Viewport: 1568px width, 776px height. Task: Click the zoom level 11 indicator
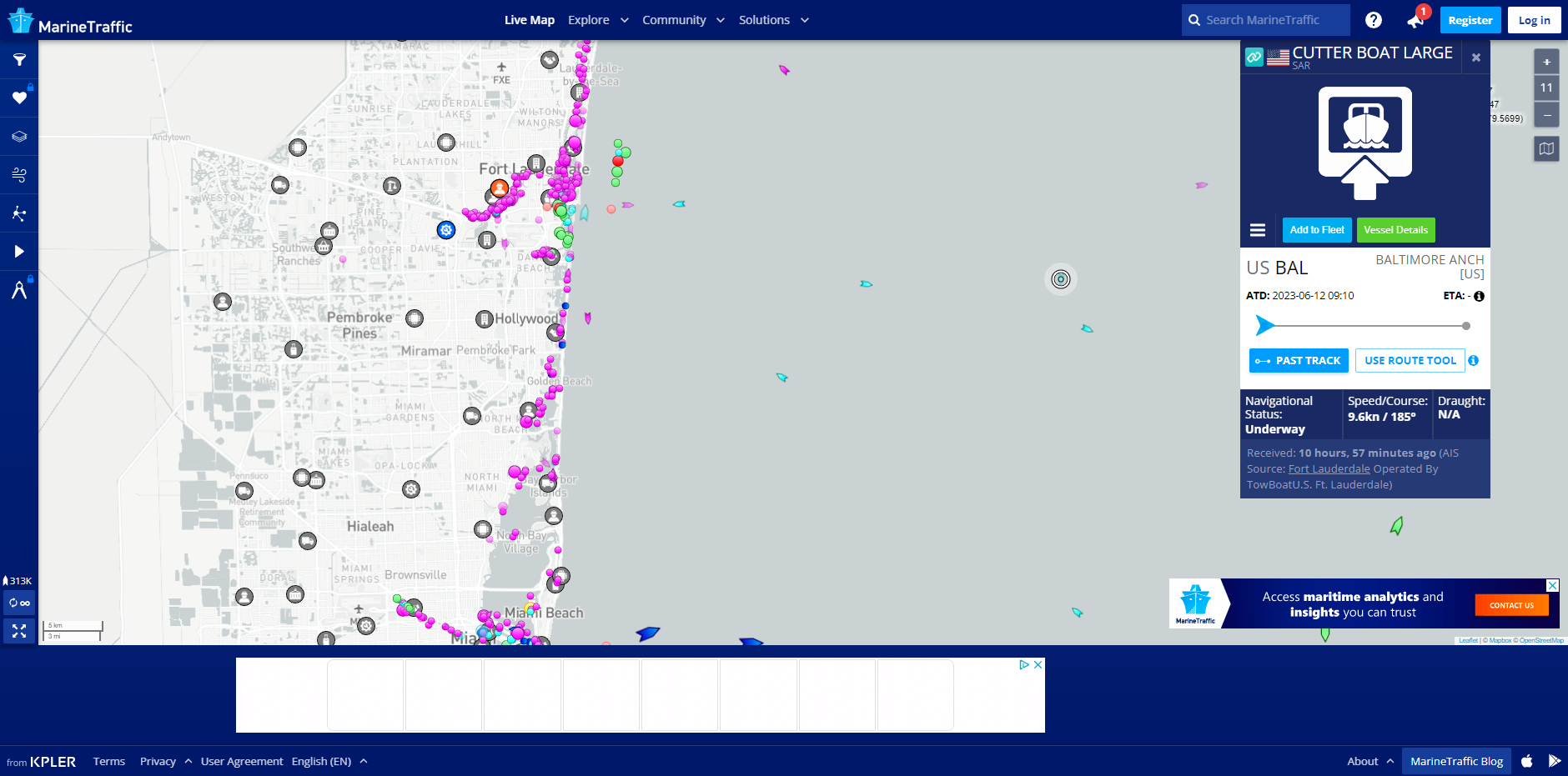[1546, 88]
